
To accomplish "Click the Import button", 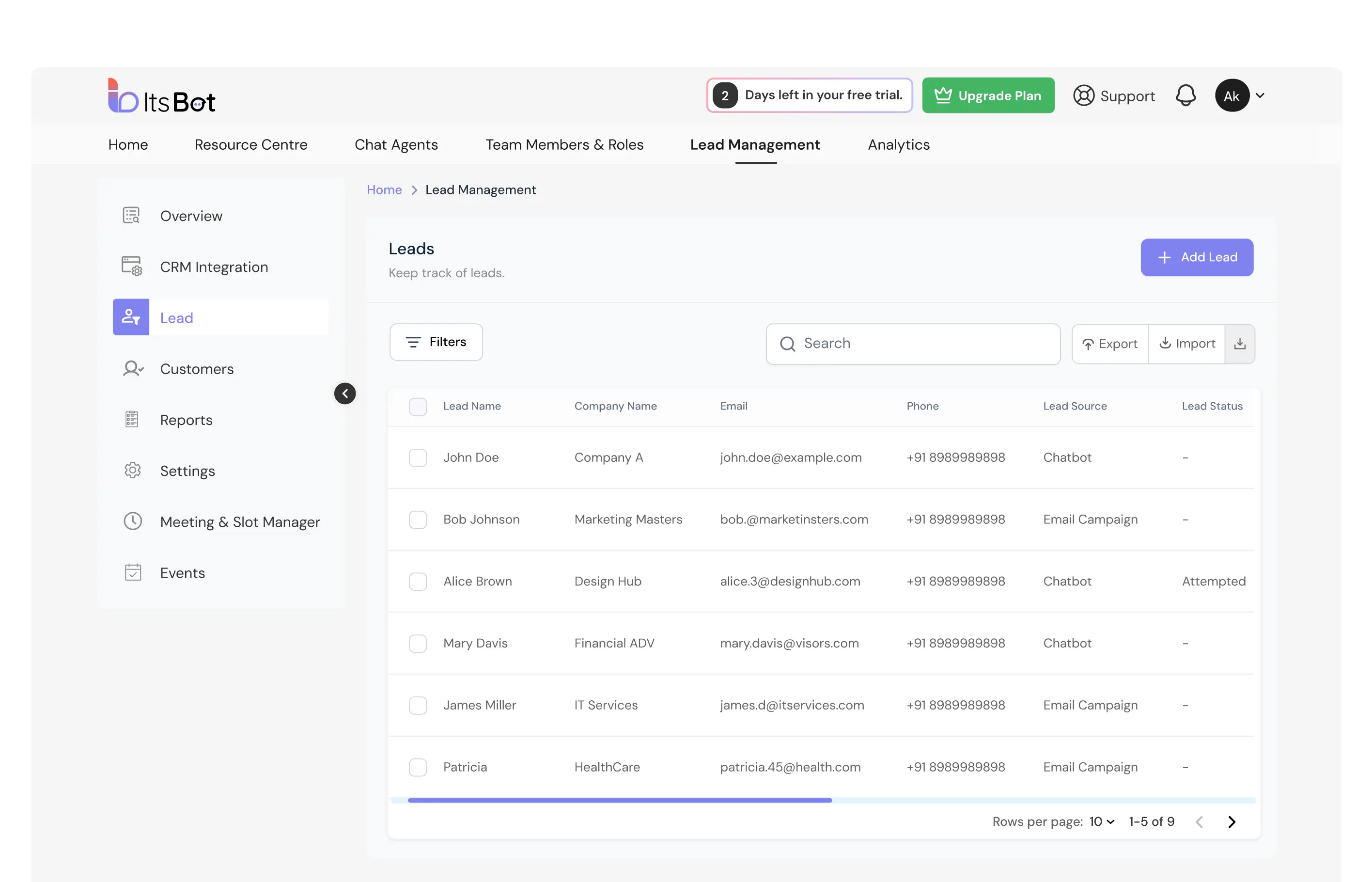I will click(x=1186, y=344).
